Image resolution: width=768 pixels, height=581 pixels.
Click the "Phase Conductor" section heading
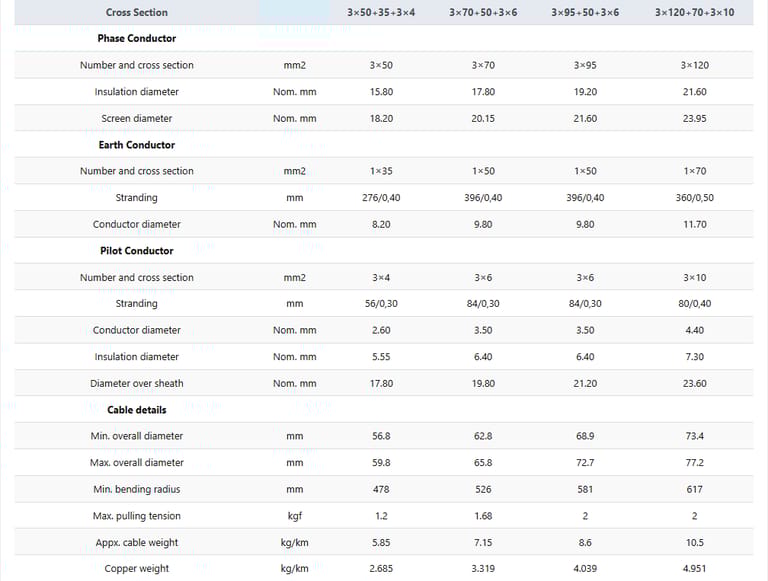click(x=137, y=38)
